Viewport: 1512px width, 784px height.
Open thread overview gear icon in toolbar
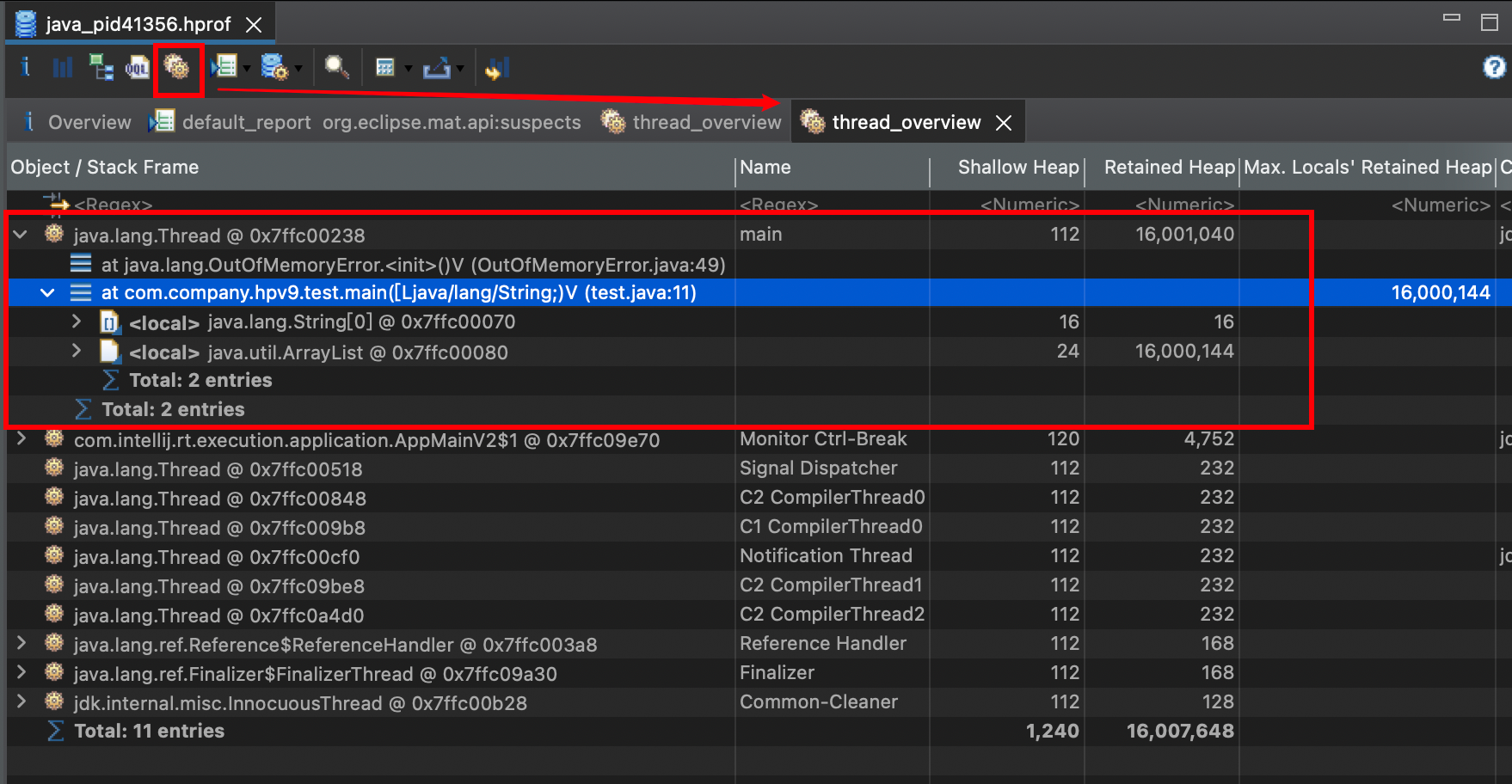pos(176,67)
